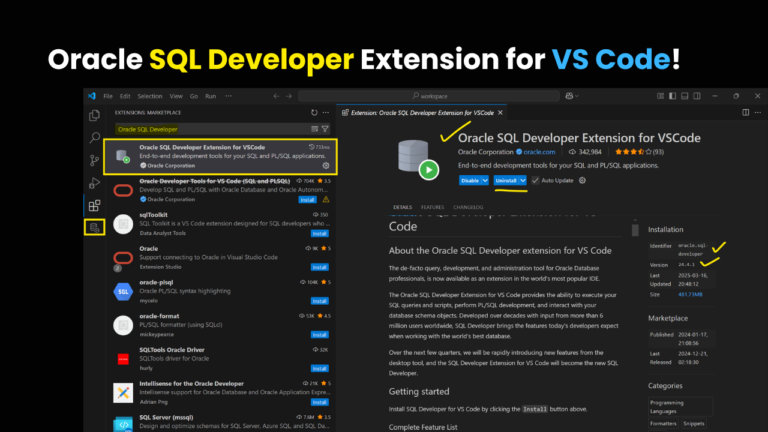Expand the Disable button dropdown arrow

click(x=485, y=180)
